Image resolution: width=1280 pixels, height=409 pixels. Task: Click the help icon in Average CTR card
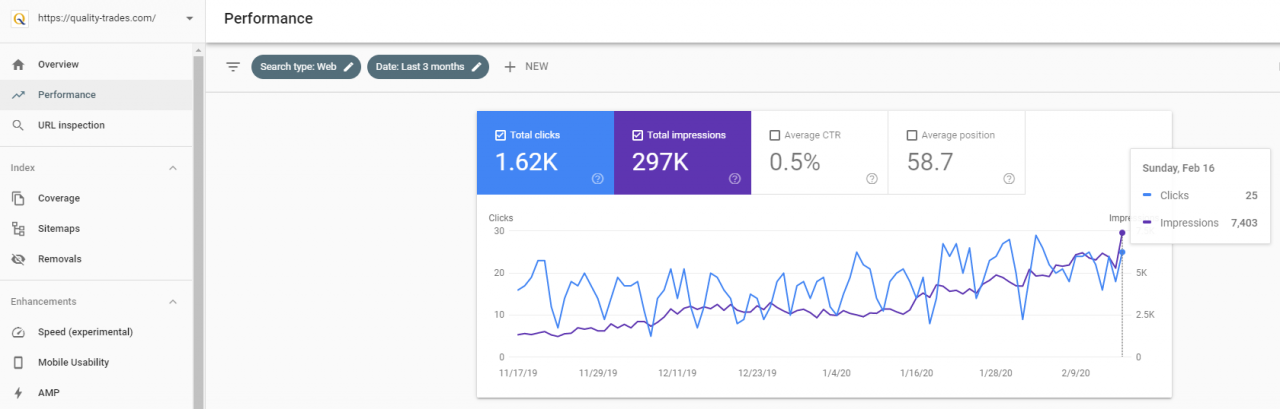pyautogui.click(x=871, y=179)
